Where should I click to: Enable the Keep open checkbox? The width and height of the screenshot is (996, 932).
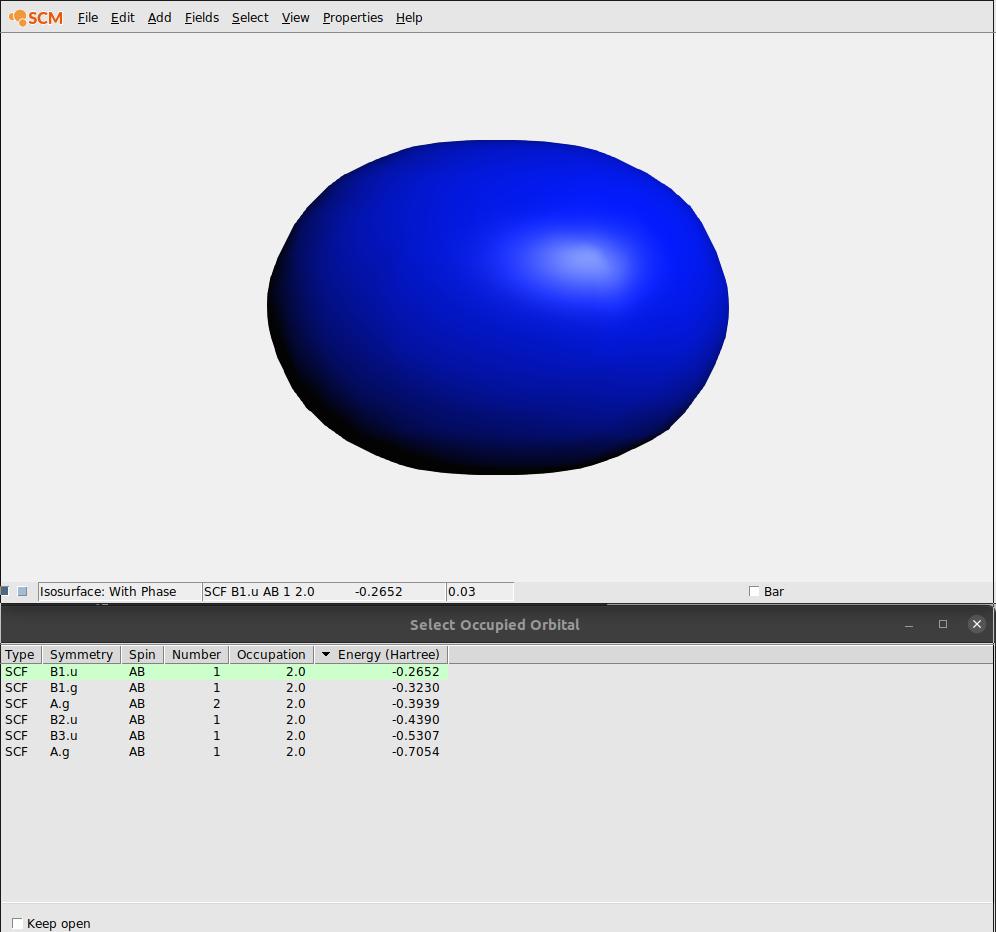point(16,923)
